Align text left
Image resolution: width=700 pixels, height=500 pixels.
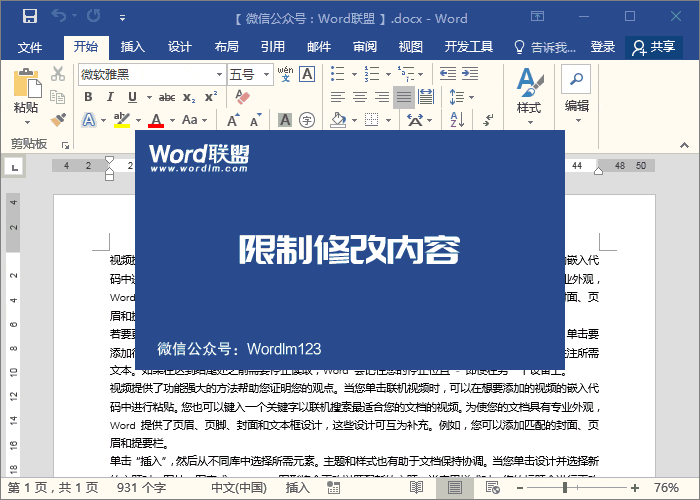coord(338,97)
